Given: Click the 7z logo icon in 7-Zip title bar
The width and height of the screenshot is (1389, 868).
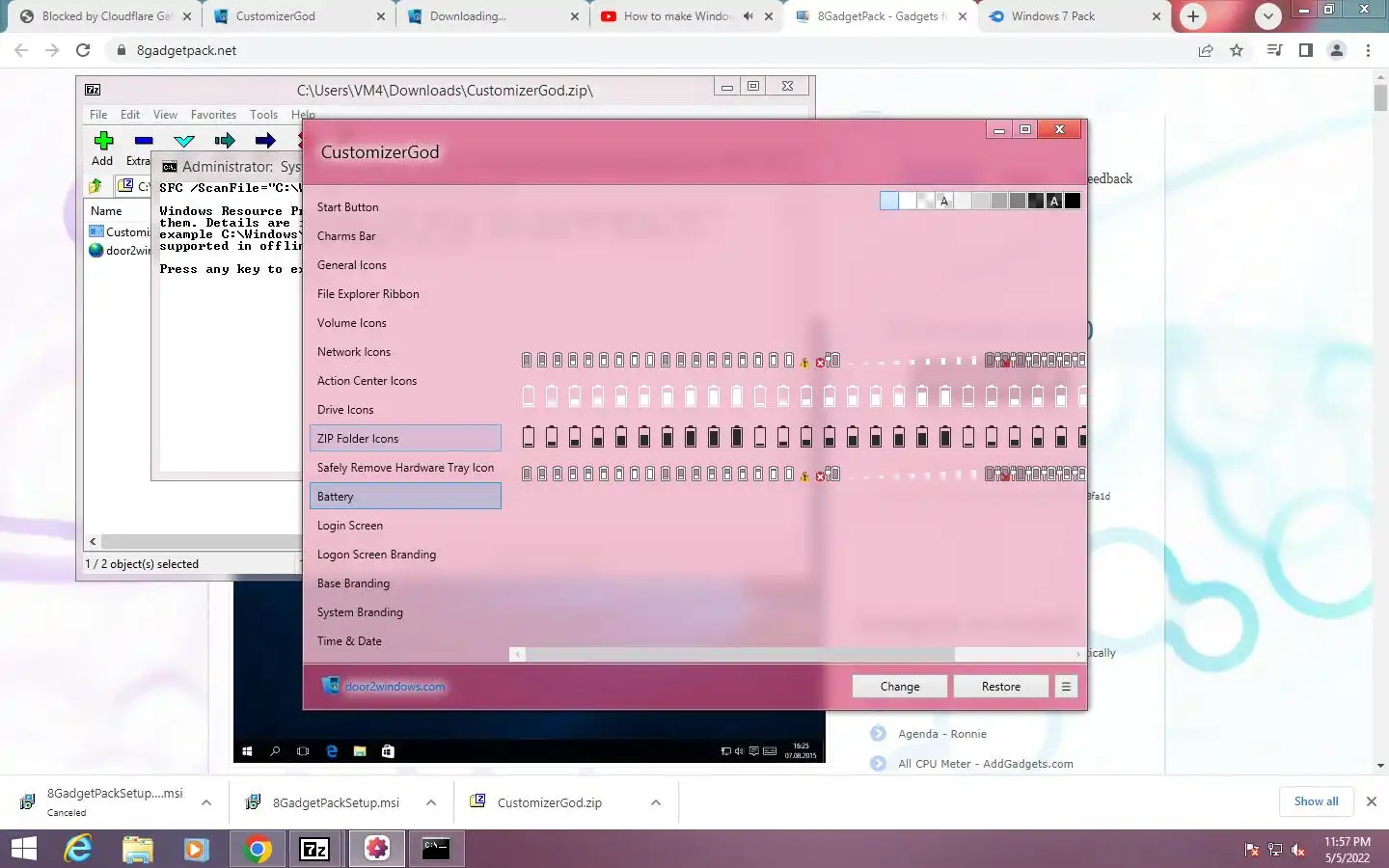Looking at the screenshot, I should (x=93, y=90).
